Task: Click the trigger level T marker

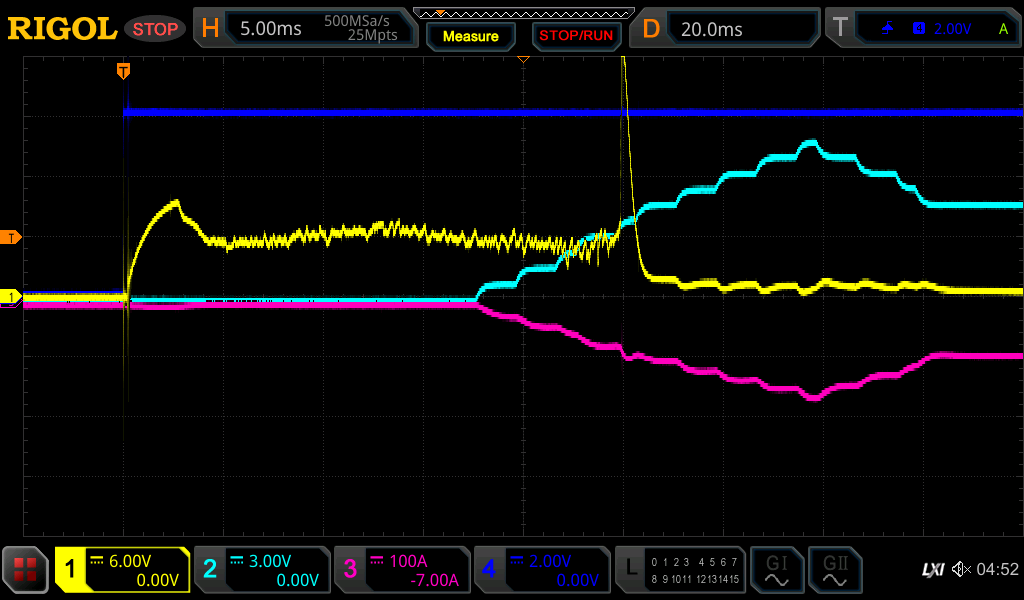Action: (x=12, y=237)
